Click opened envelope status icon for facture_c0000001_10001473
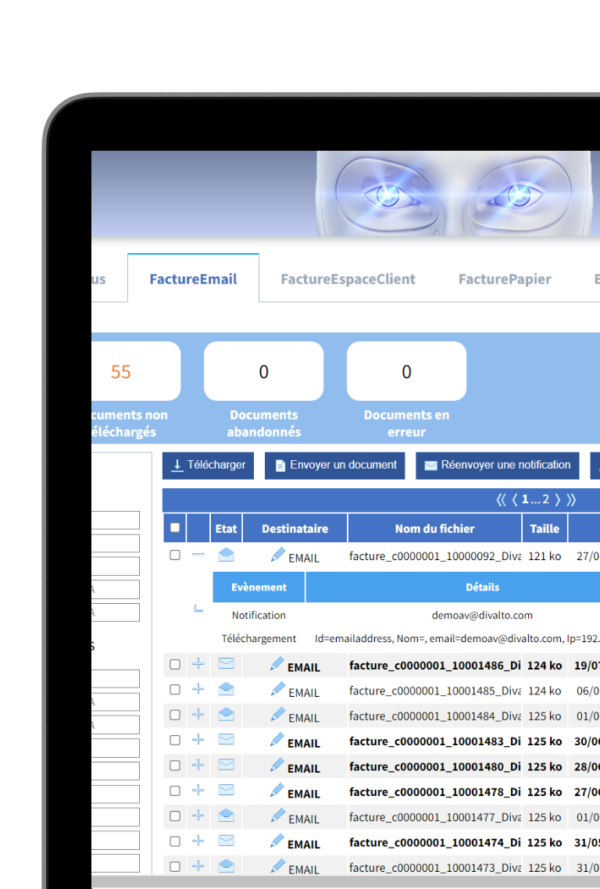 coord(226,866)
